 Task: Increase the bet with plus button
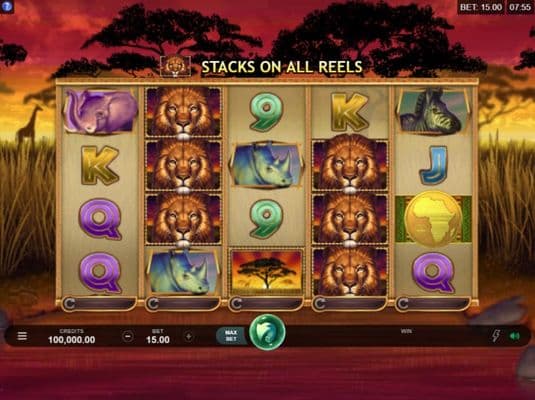(x=188, y=337)
